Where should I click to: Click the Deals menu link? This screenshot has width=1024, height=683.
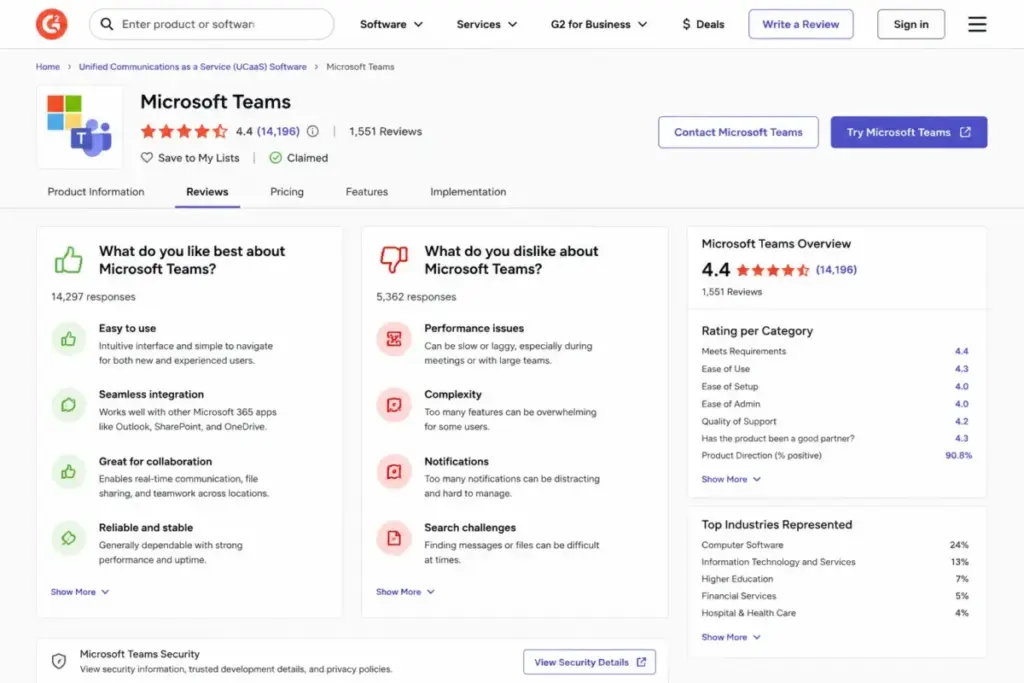click(703, 24)
